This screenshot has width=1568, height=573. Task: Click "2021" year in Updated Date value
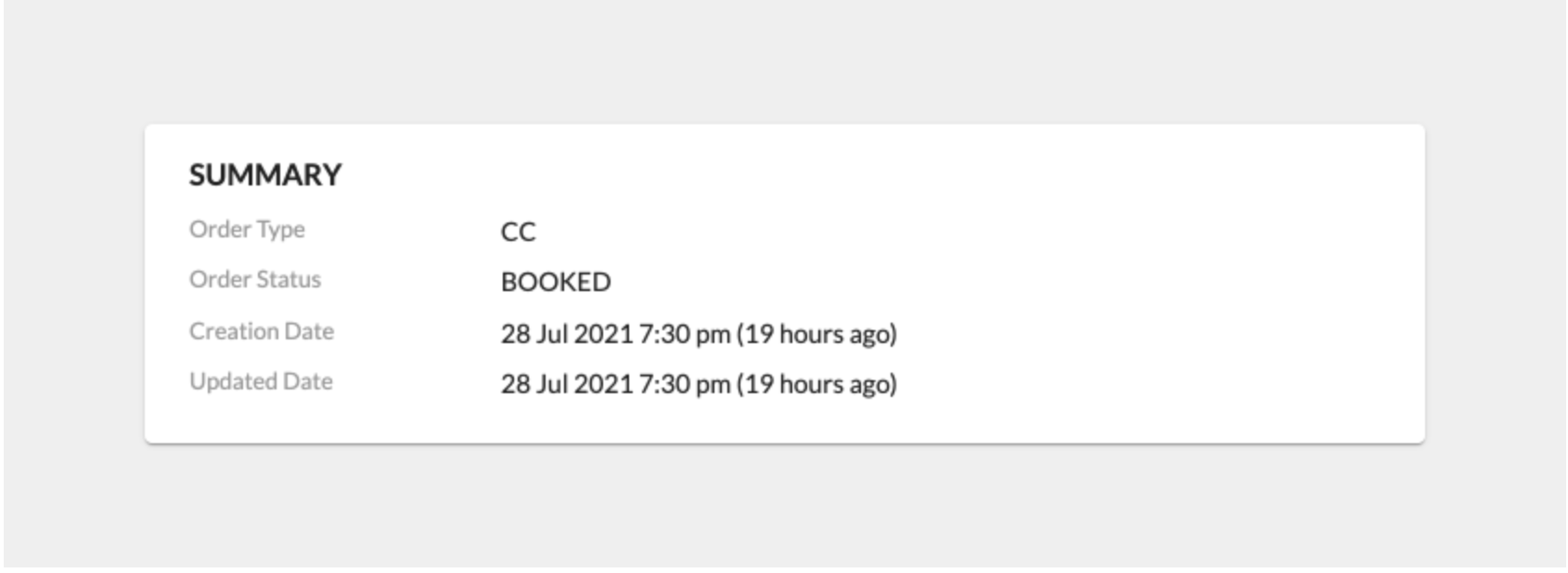(603, 384)
